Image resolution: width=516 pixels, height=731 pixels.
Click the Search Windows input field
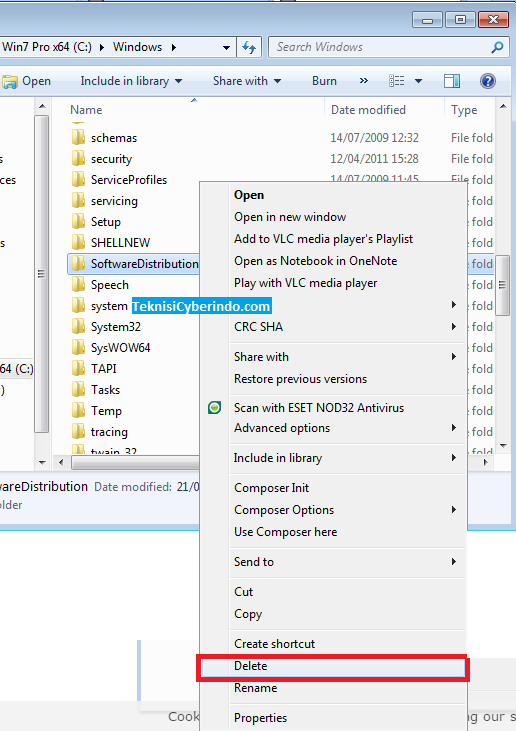(380, 47)
